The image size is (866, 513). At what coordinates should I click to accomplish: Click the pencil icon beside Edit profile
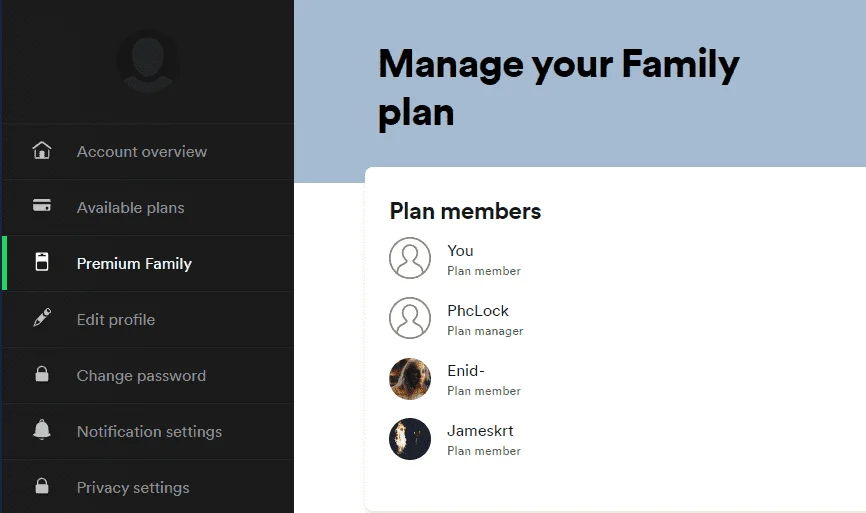(42, 318)
